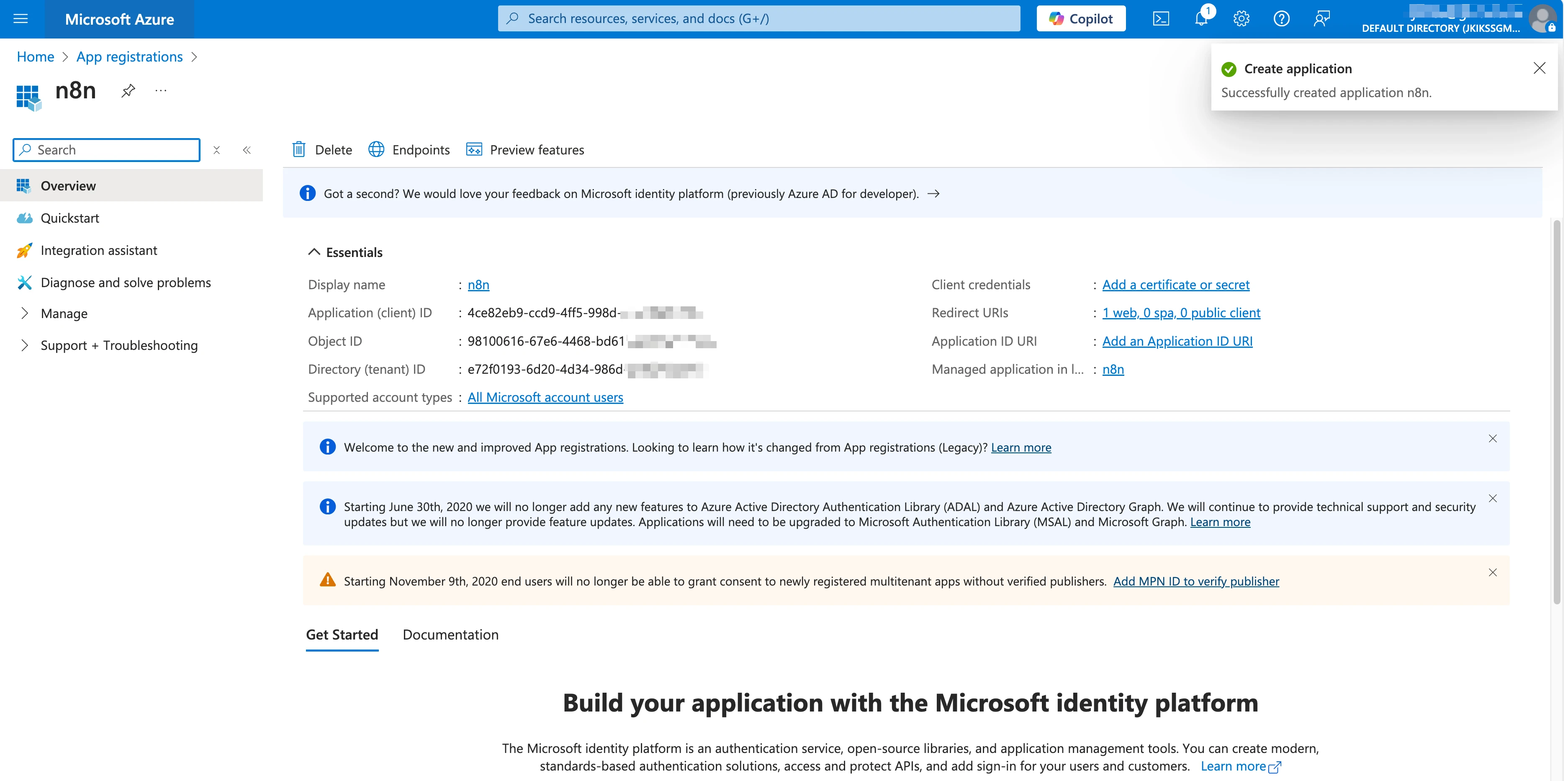This screenshot has height=781, width=1568.
Task: Close the Create application notification
Action: 1540,68
